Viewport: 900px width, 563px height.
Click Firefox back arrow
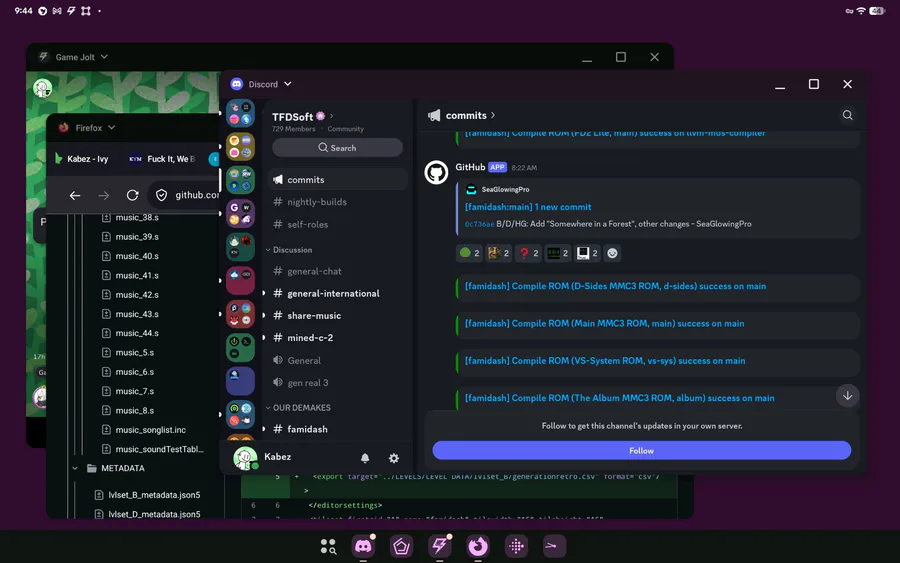click(75, 196)
